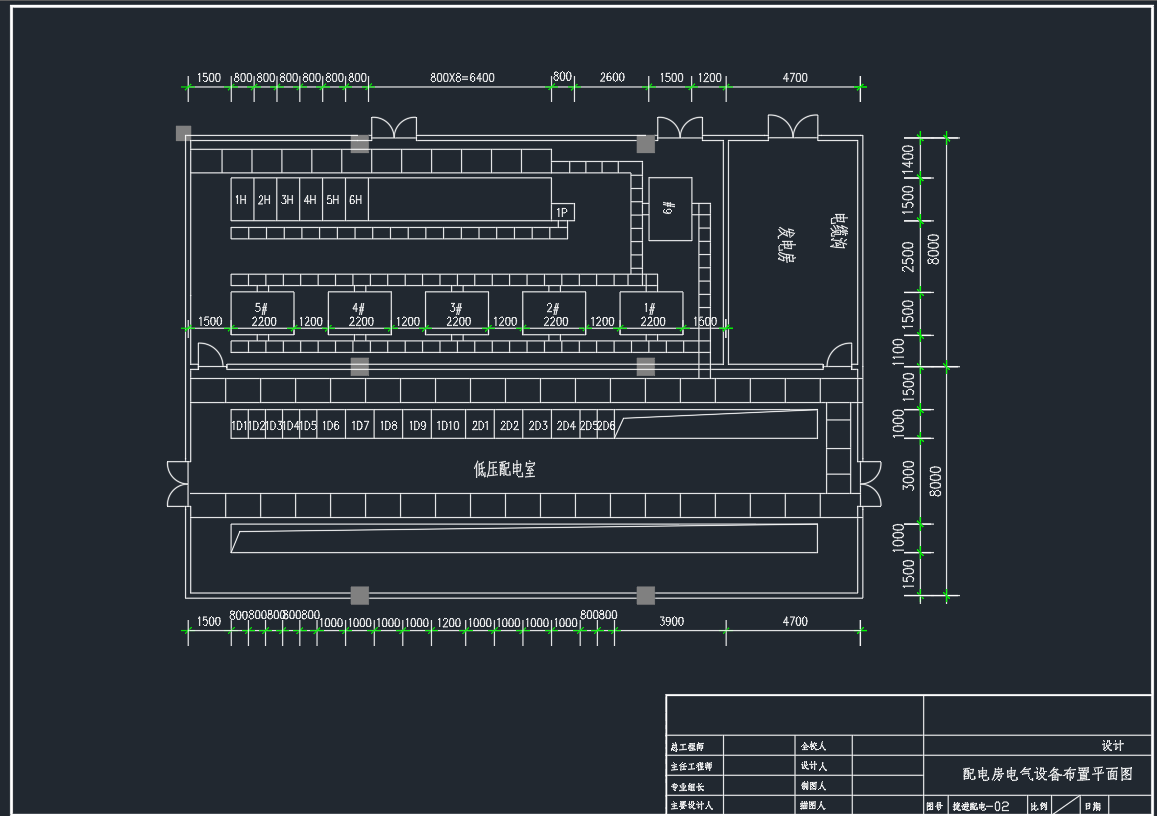The width and height of the screenshot is (1157, 816).
Task: Click the 1H cabinet in the top row
Action: (x=241, y=200)
